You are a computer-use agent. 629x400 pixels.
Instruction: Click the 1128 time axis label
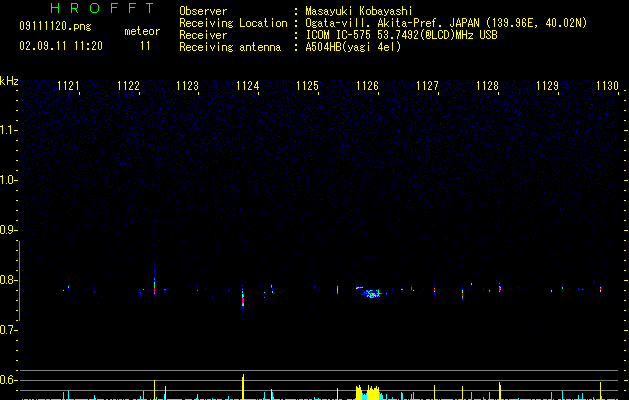487,86
